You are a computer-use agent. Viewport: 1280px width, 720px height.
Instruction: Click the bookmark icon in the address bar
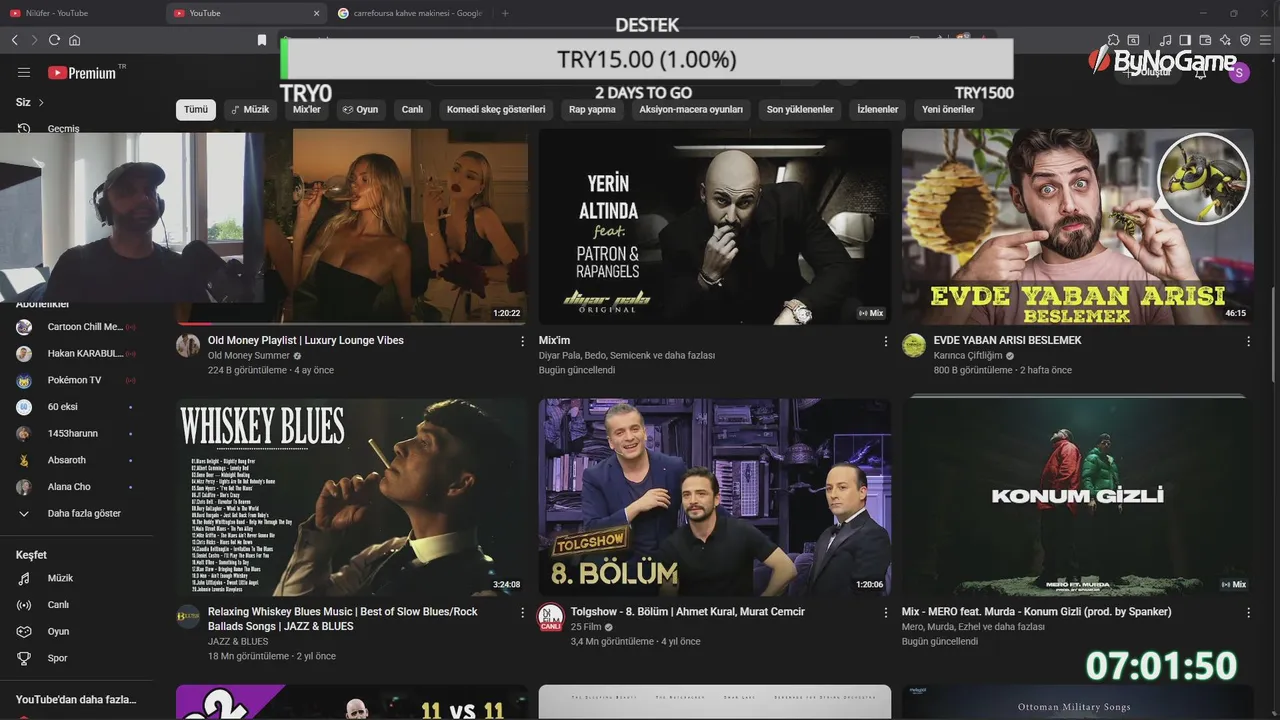coord(262,40)
